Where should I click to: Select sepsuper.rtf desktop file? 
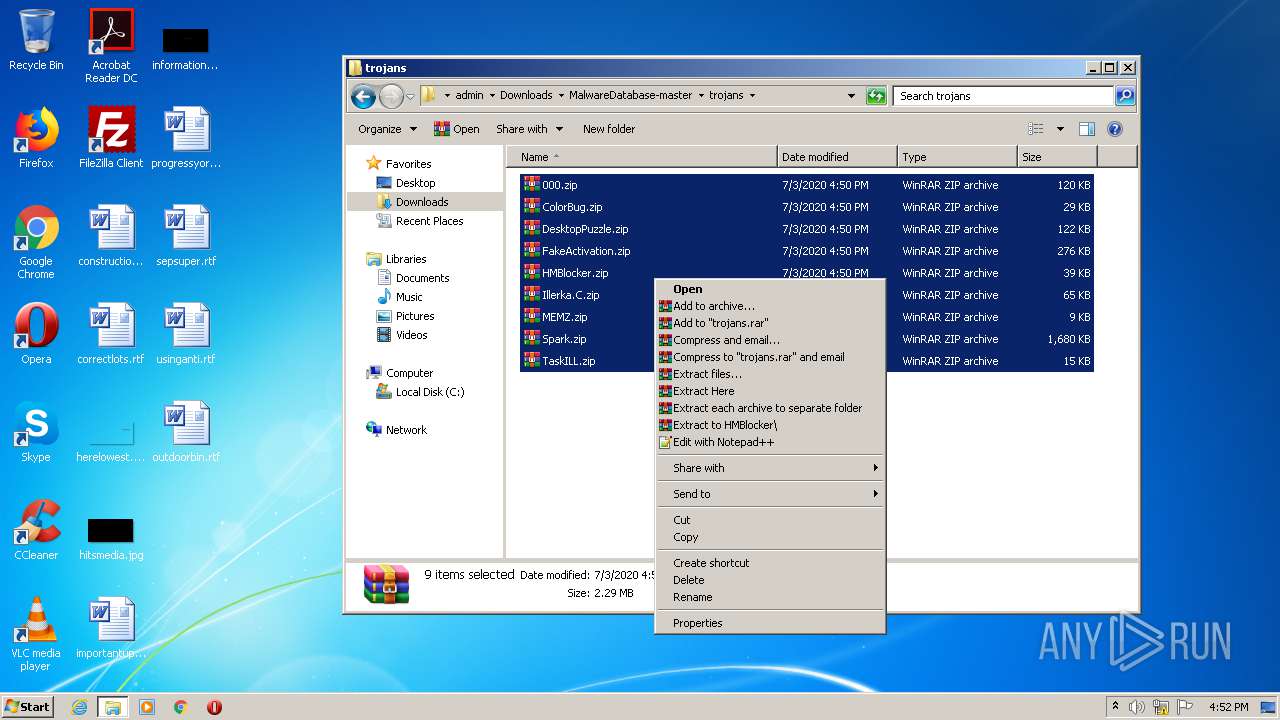click(x=186, y=236)
